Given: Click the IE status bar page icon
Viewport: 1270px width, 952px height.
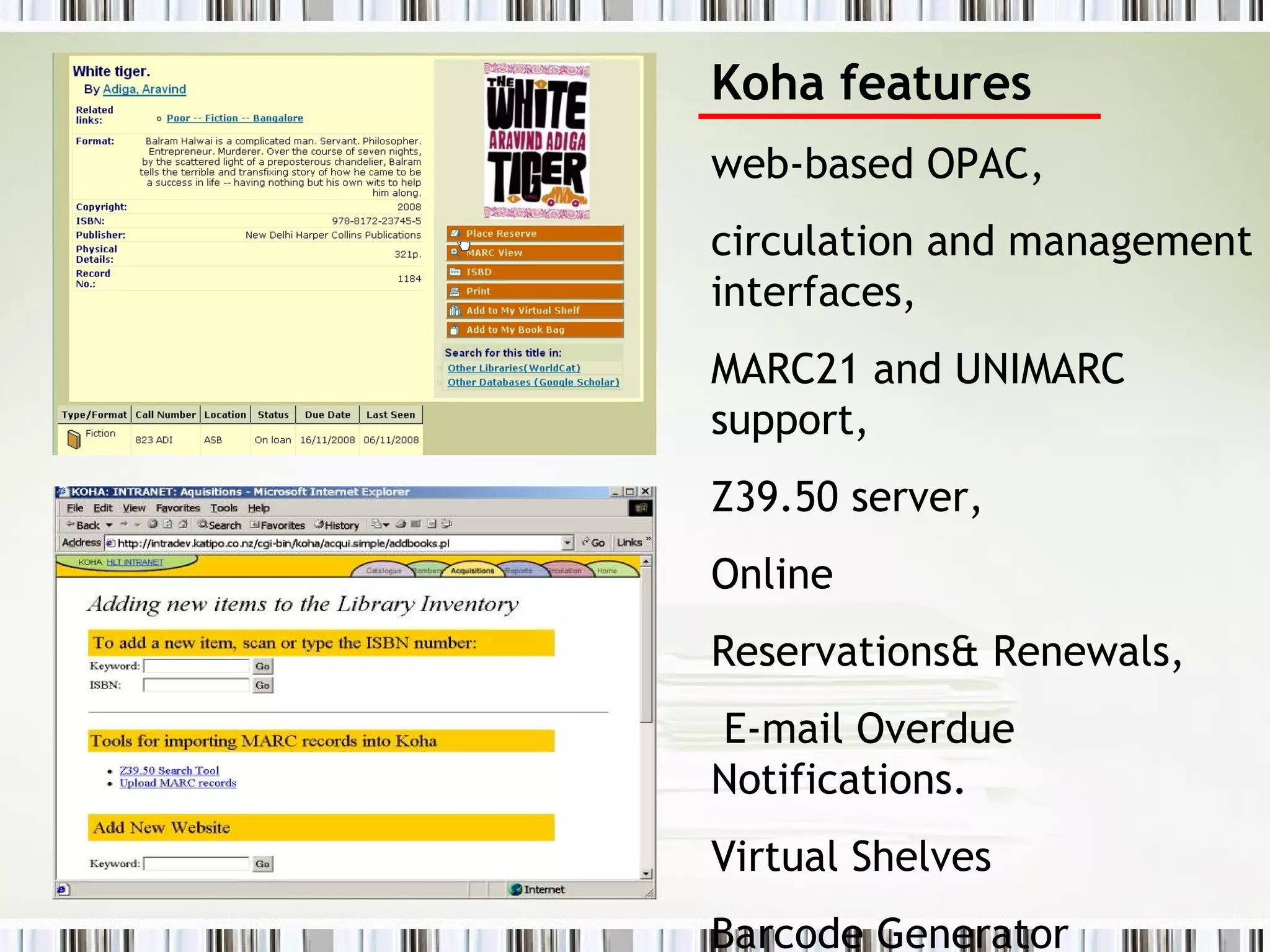Looking at the screenshot, I should click(62, 889).
